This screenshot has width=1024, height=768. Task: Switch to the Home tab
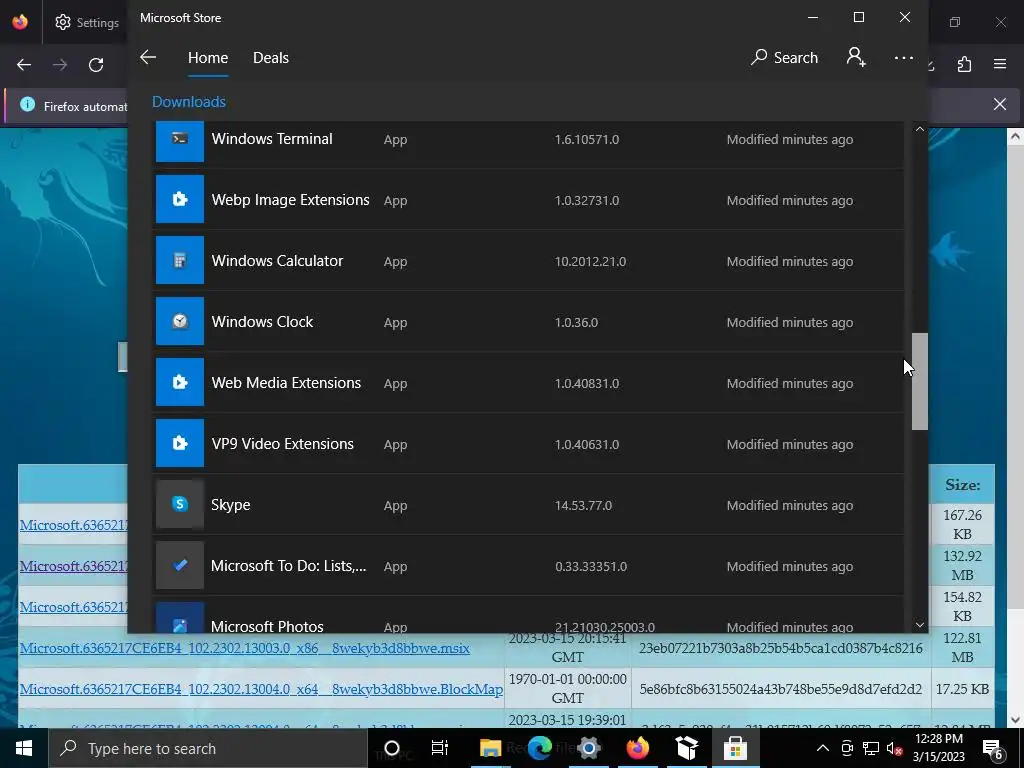[x=208, y=57]
